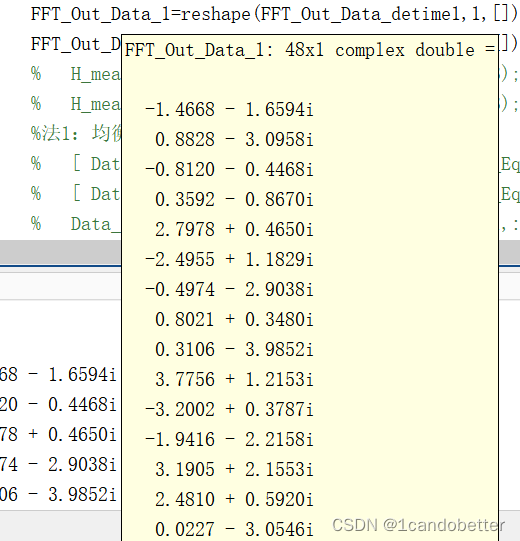Select value -2.4955 + 1.1829i in tooltip
Screen dimensions: 520x541
click(x=229, y=260)
